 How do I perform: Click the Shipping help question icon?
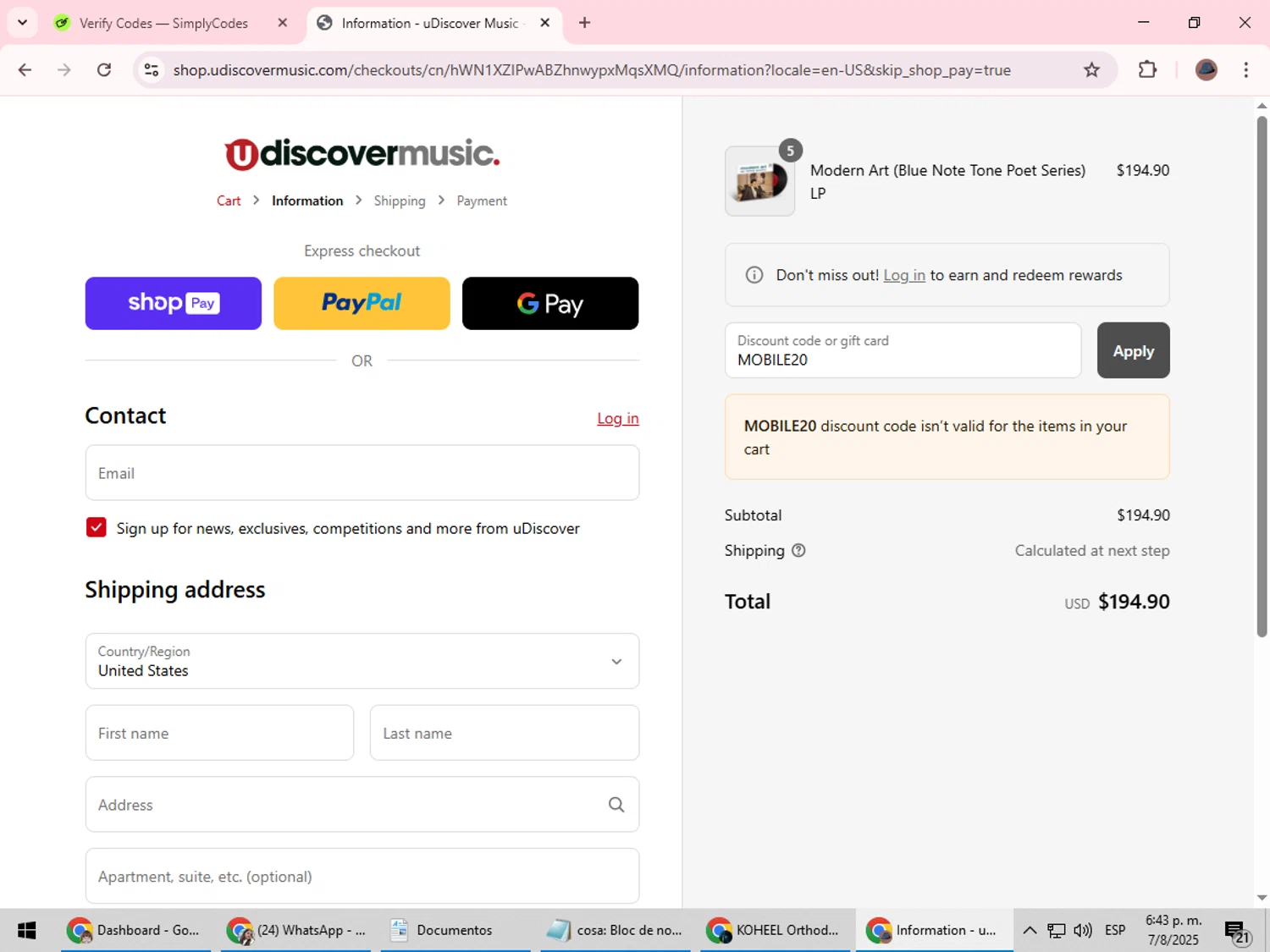(x=798, y=551)
